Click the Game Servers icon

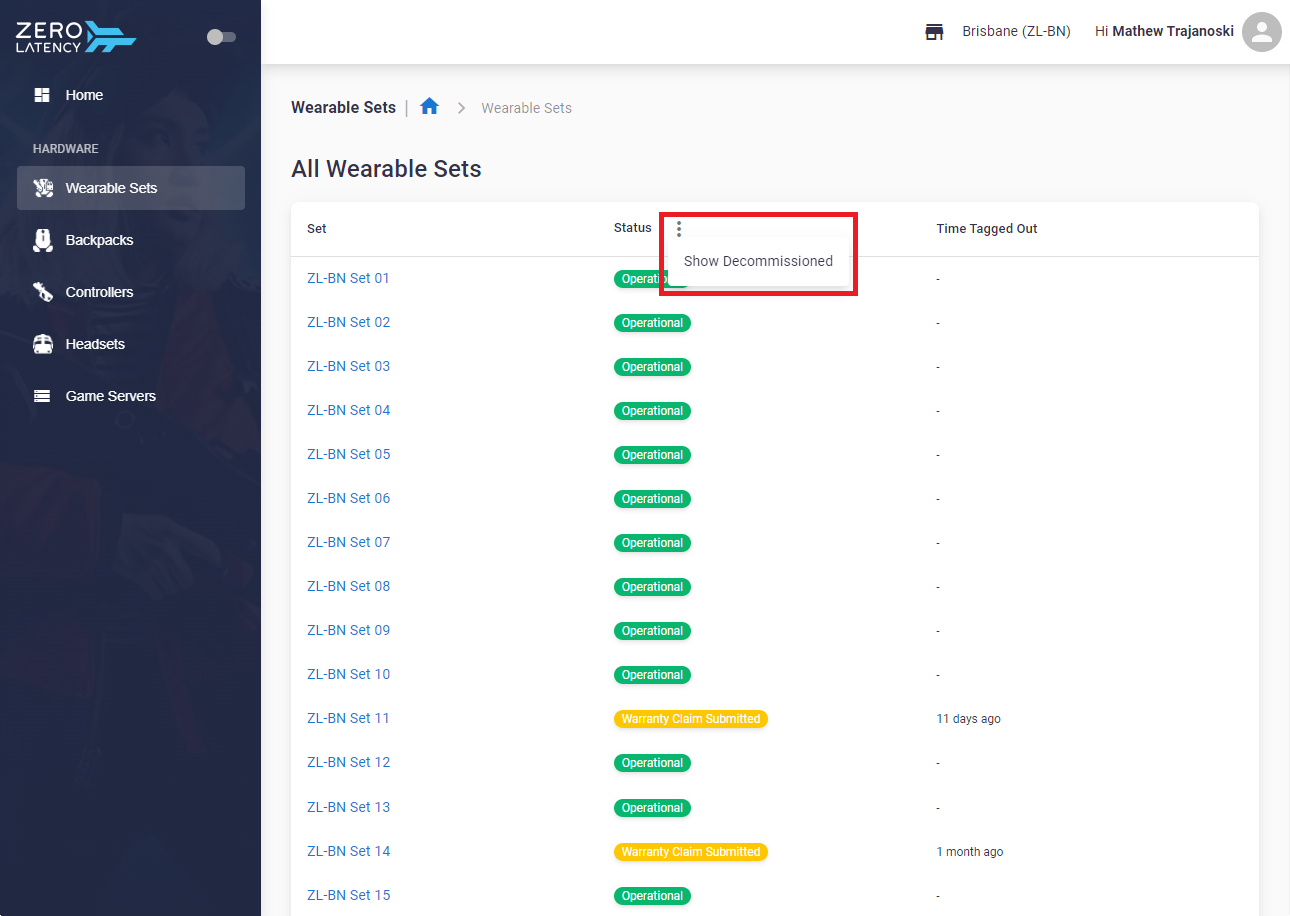click(42, 396)
